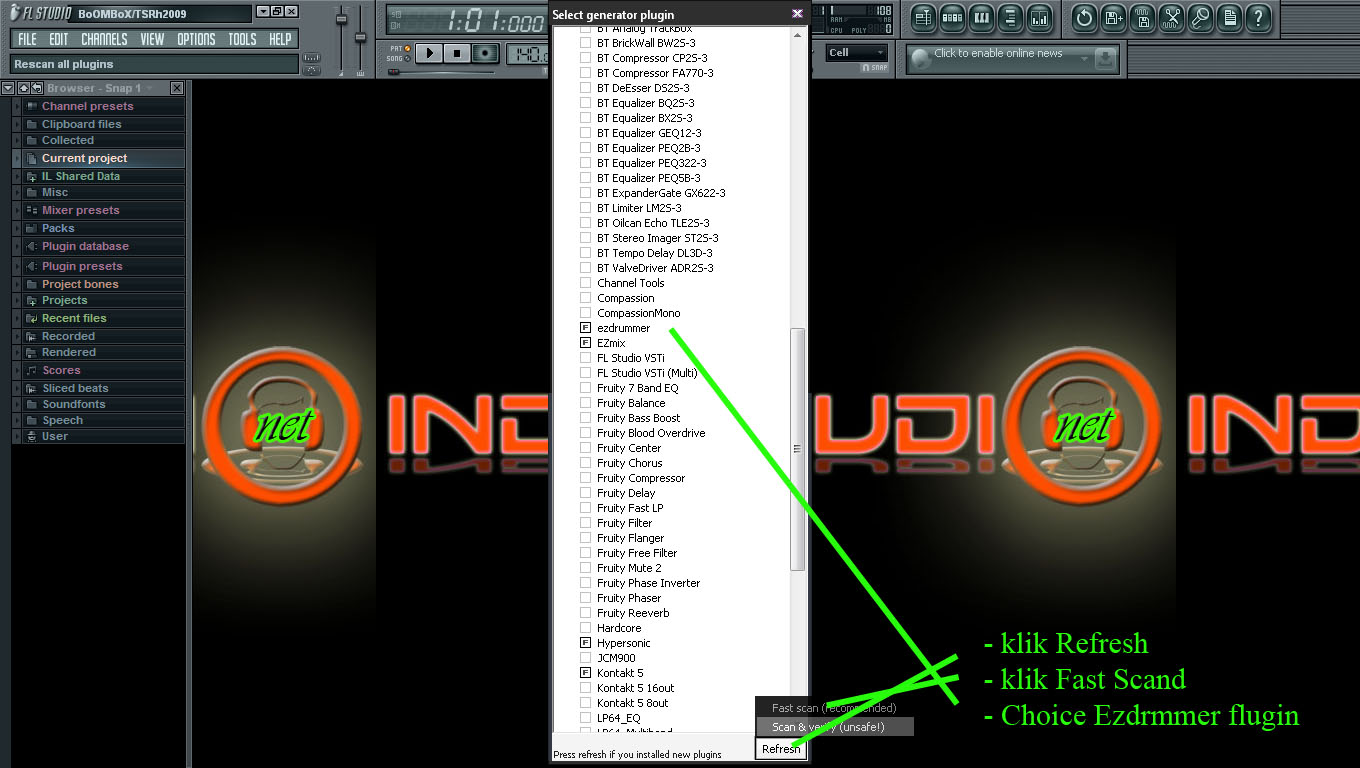Open the Cell snap dropdown

coord(857,53)
